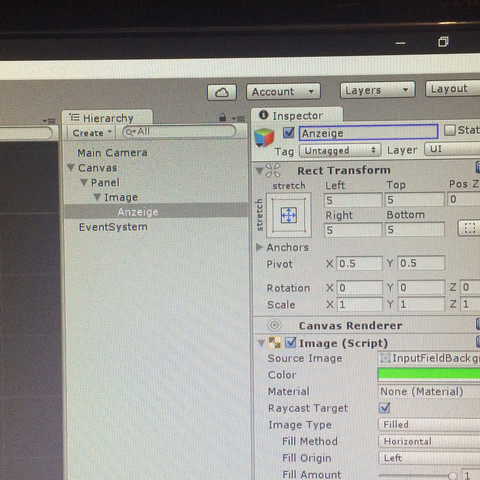Open the Image Type dropdown showing Filled

pos(429,424)
